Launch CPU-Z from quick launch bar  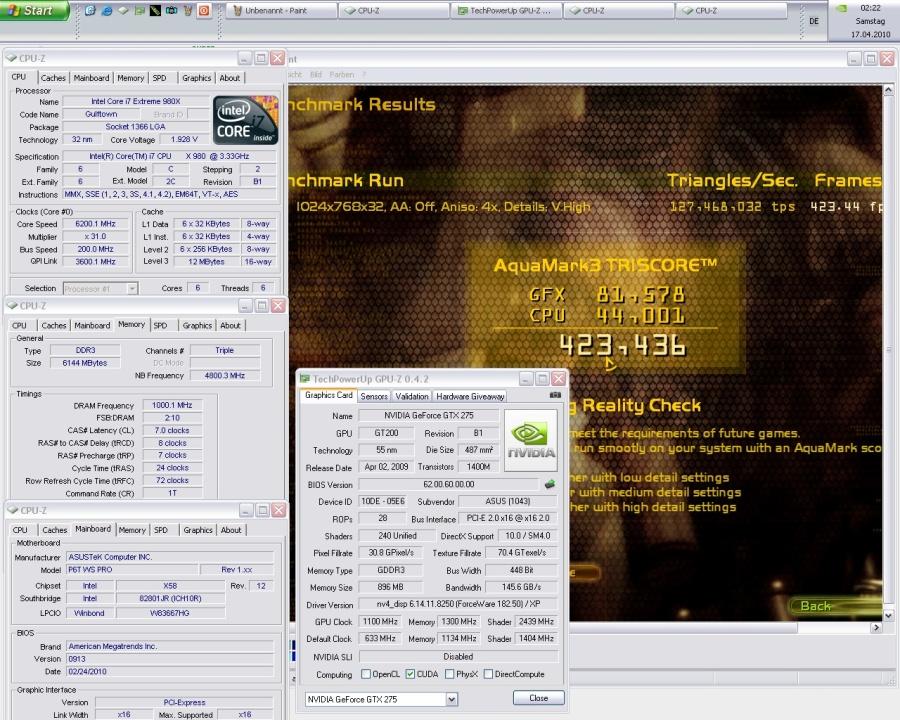pos(123,10)
